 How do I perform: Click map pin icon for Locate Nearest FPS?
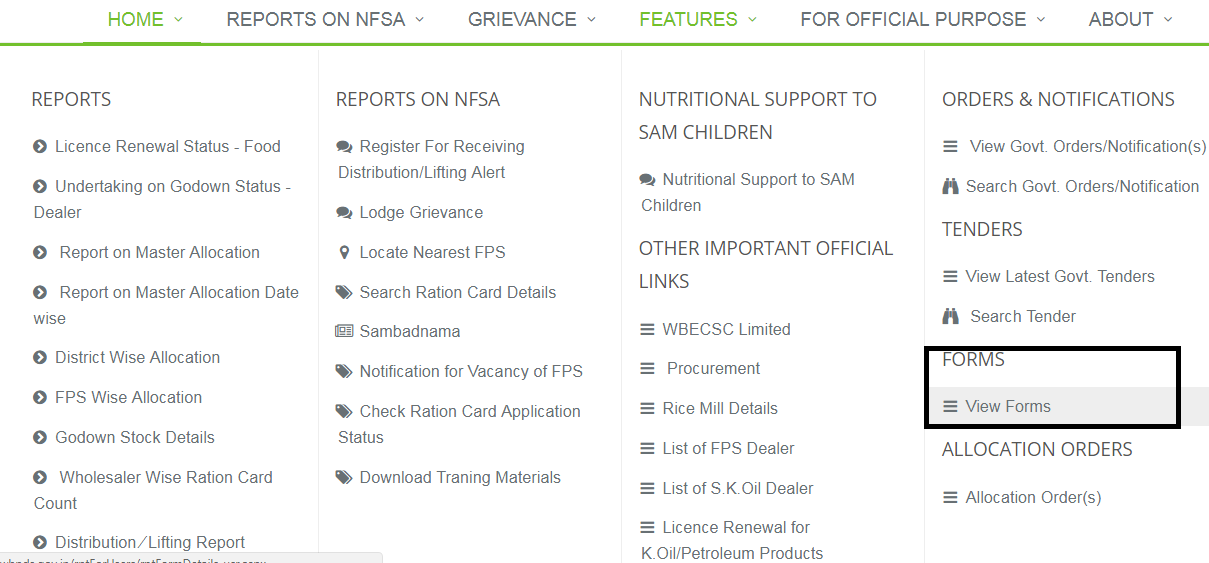tap(345, 253)
